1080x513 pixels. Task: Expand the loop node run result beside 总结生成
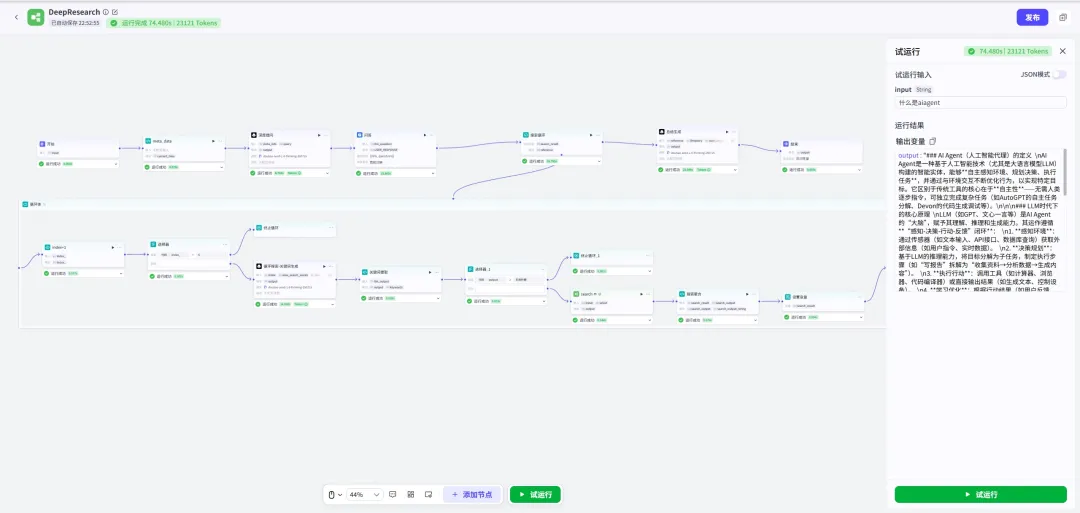[x=598, y=160]
